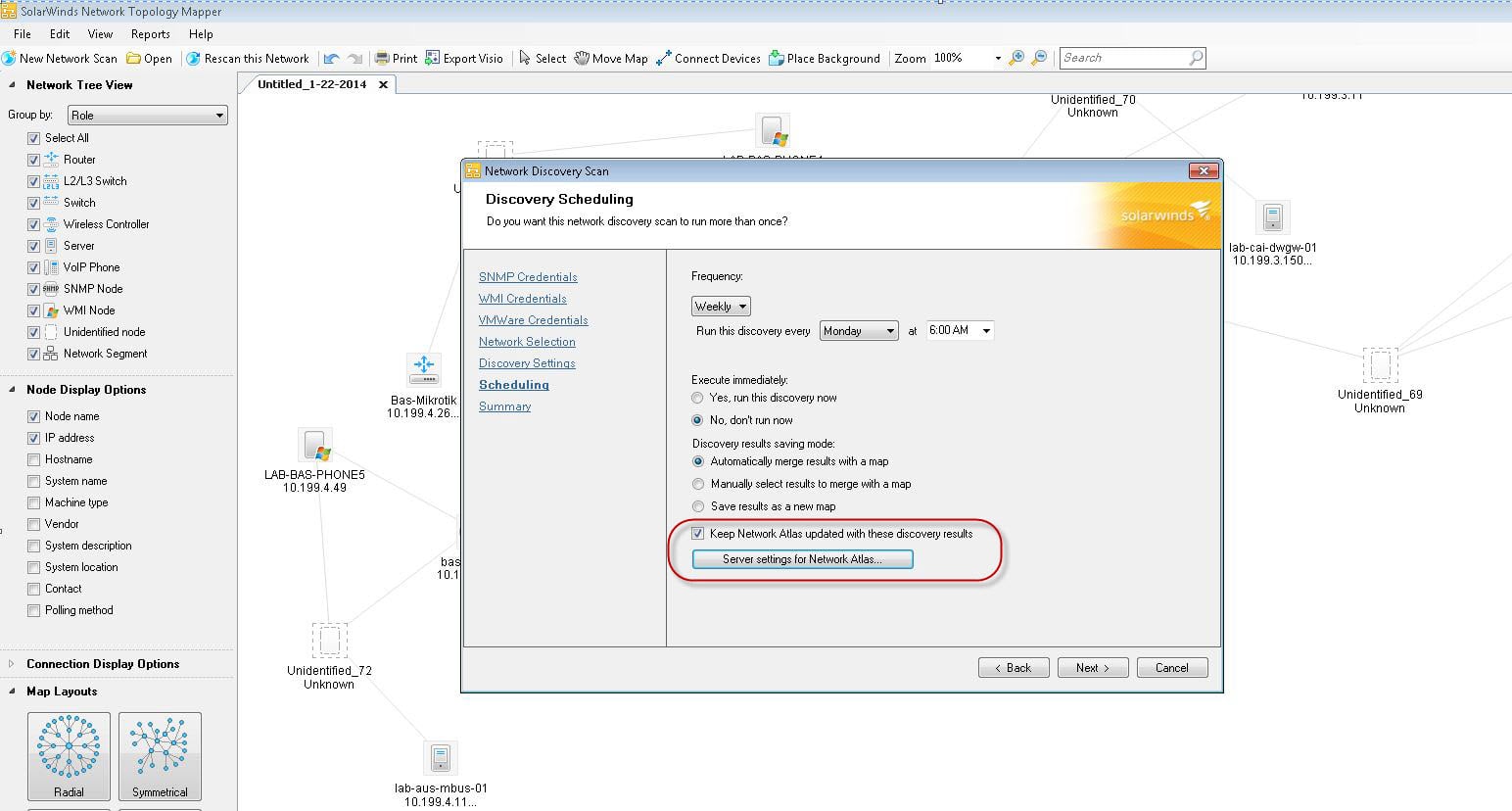
Task: Close the Untitled_1-22-2014 tab
Action: coord(384,84)
